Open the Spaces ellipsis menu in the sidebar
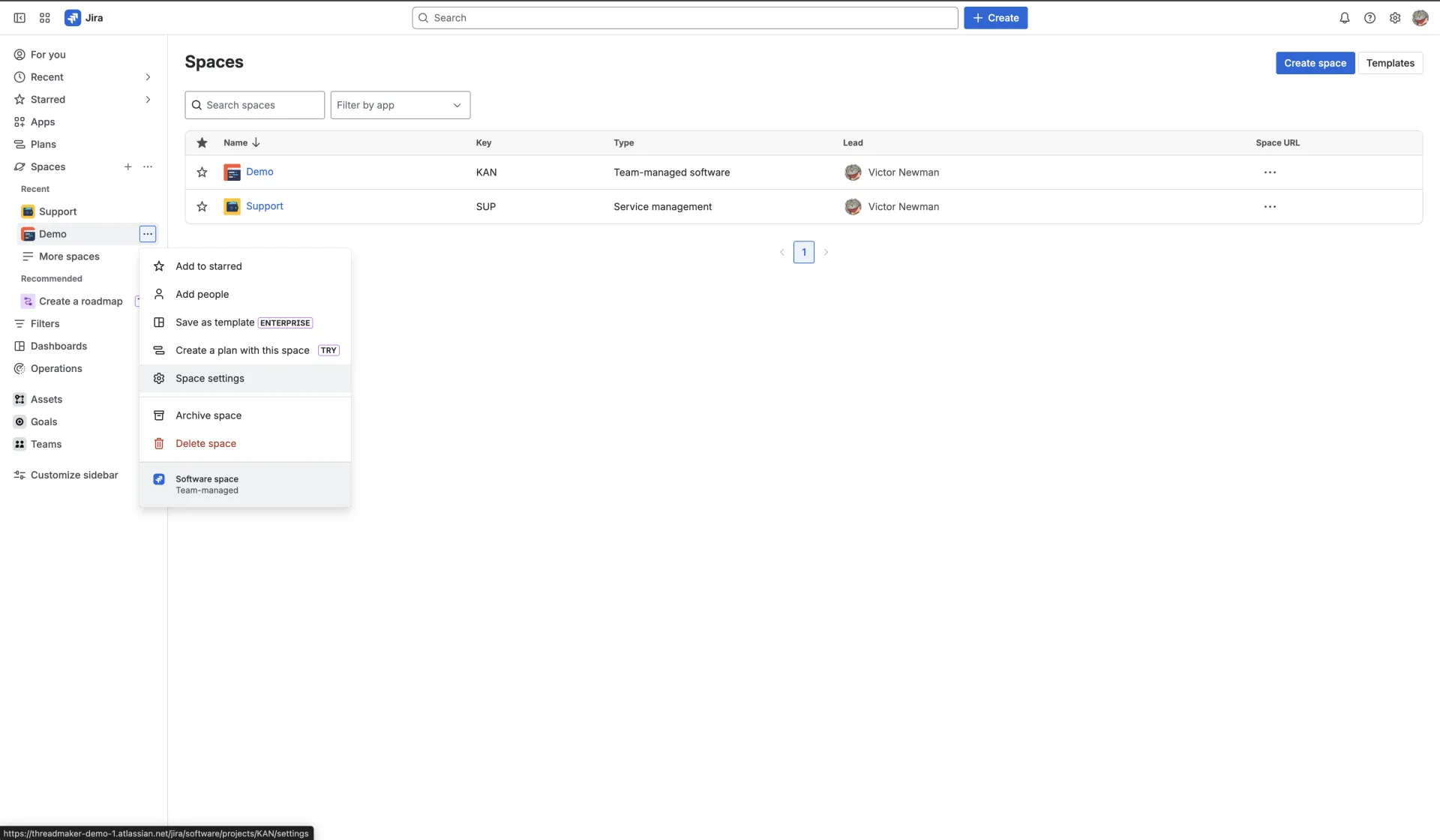Screen dimensions: 1440x840 point(148,166)
